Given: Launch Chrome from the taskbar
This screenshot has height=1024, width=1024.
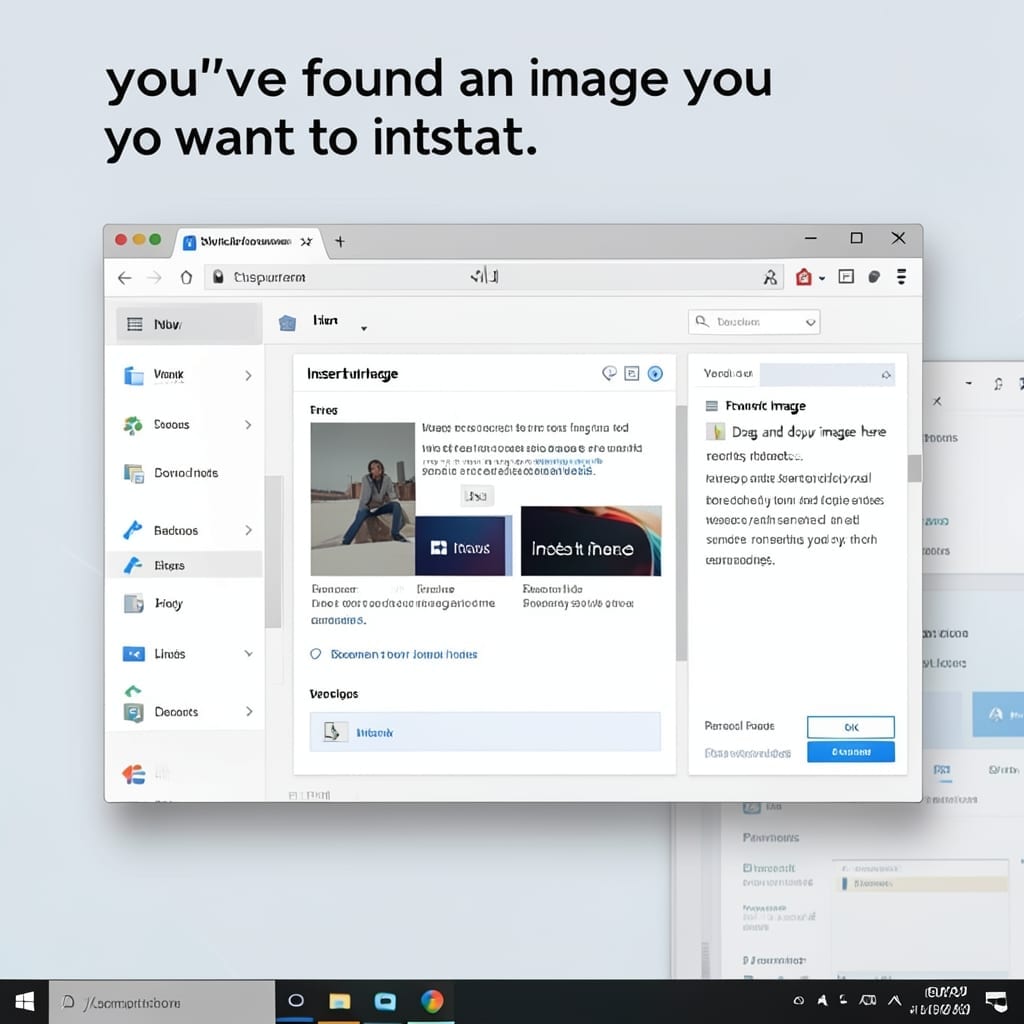Looking at the screenshot, I should pos(432,1000).
